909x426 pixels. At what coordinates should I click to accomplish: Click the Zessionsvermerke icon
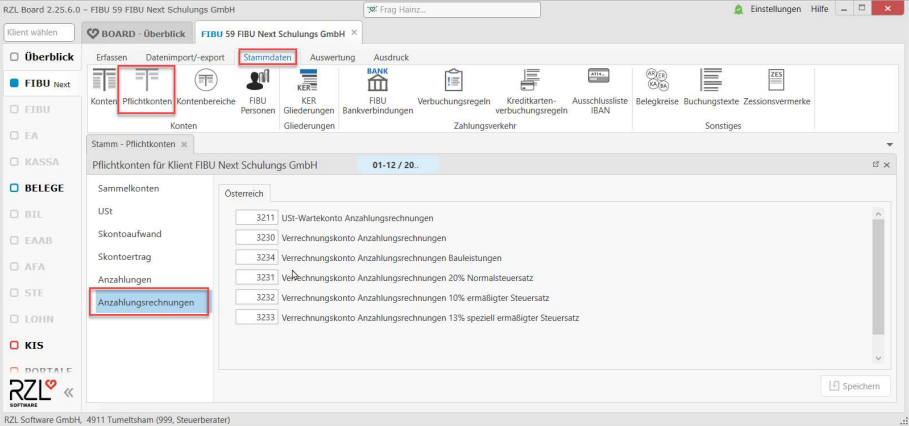pyautogui.click(x=777, y=88)
